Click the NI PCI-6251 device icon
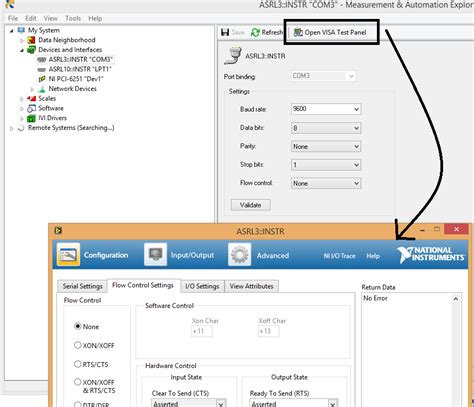 point(42,79)
